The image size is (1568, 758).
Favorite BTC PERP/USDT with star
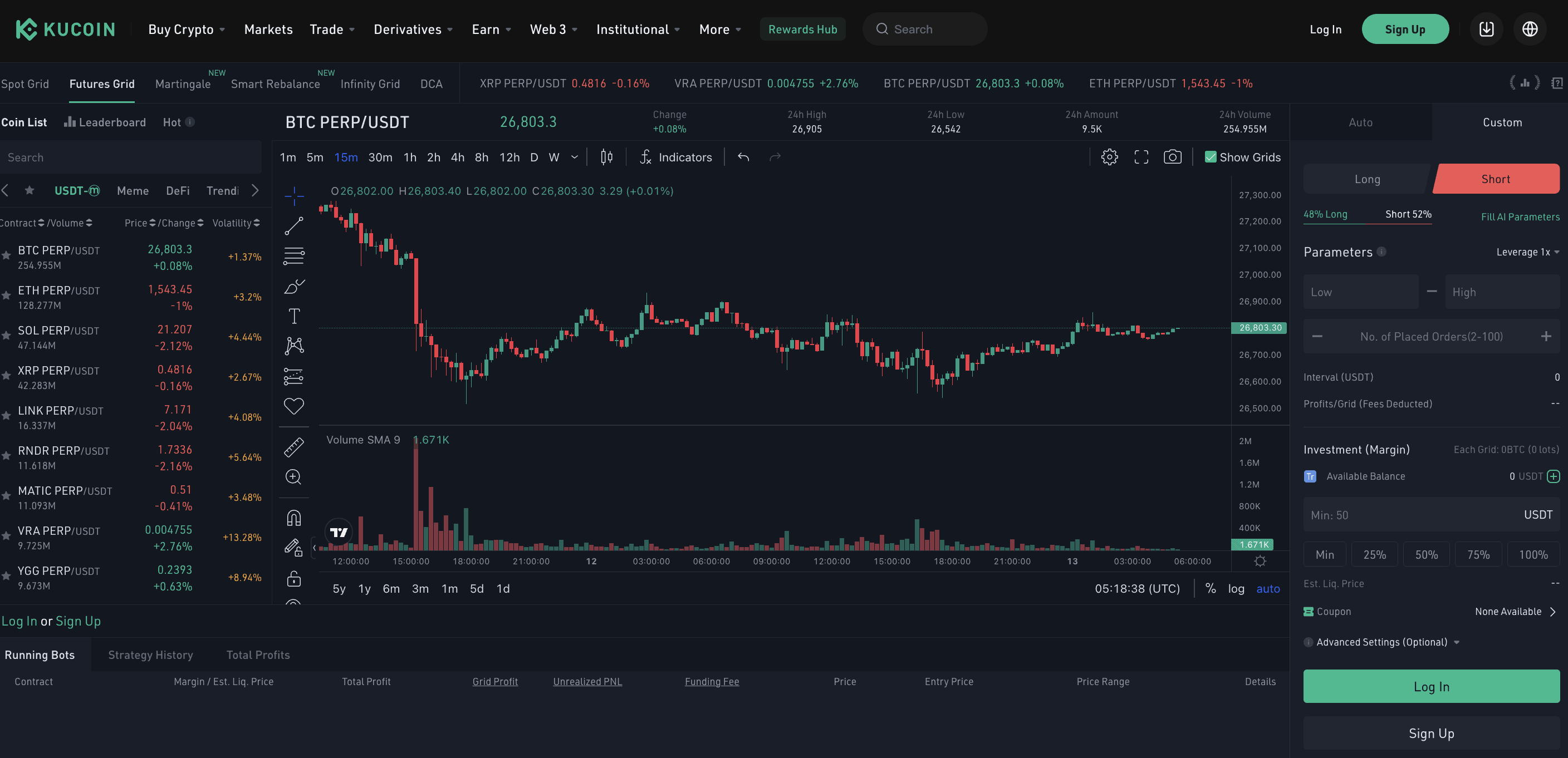point(6,255)
